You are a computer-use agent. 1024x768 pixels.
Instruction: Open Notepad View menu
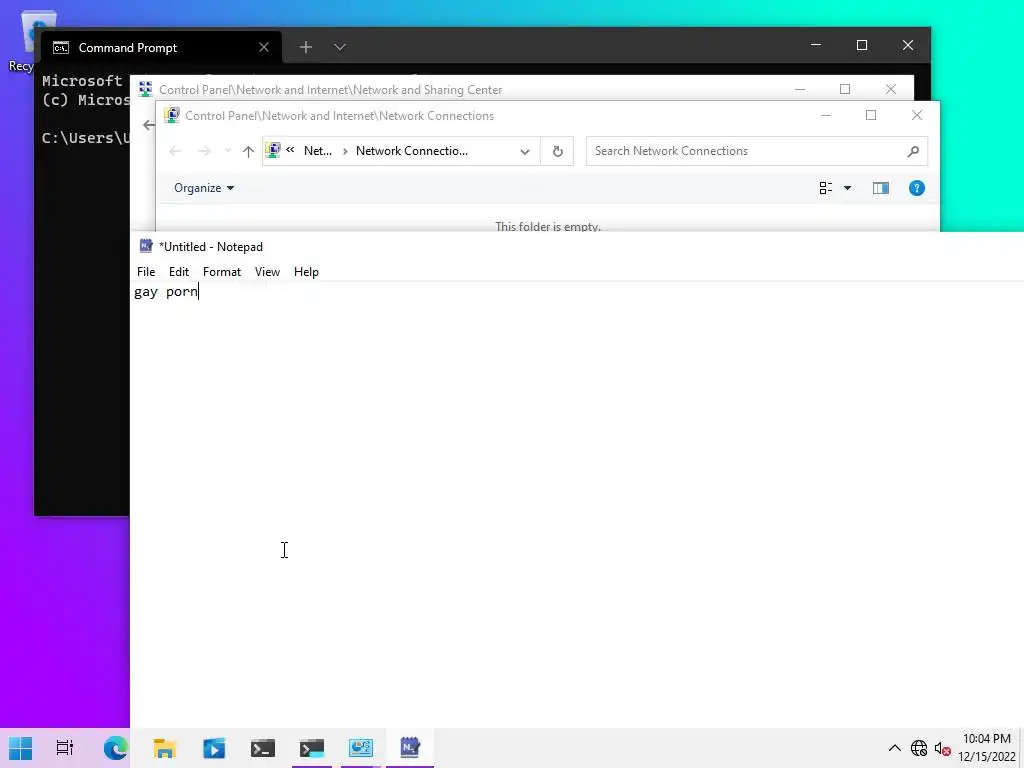[267, 272]
